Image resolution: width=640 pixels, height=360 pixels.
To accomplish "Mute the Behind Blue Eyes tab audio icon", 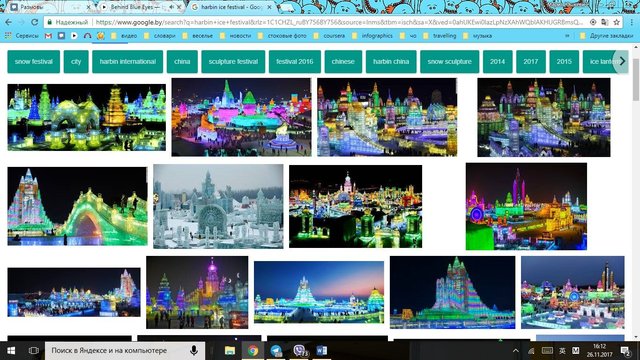I will tap(171, 7).
